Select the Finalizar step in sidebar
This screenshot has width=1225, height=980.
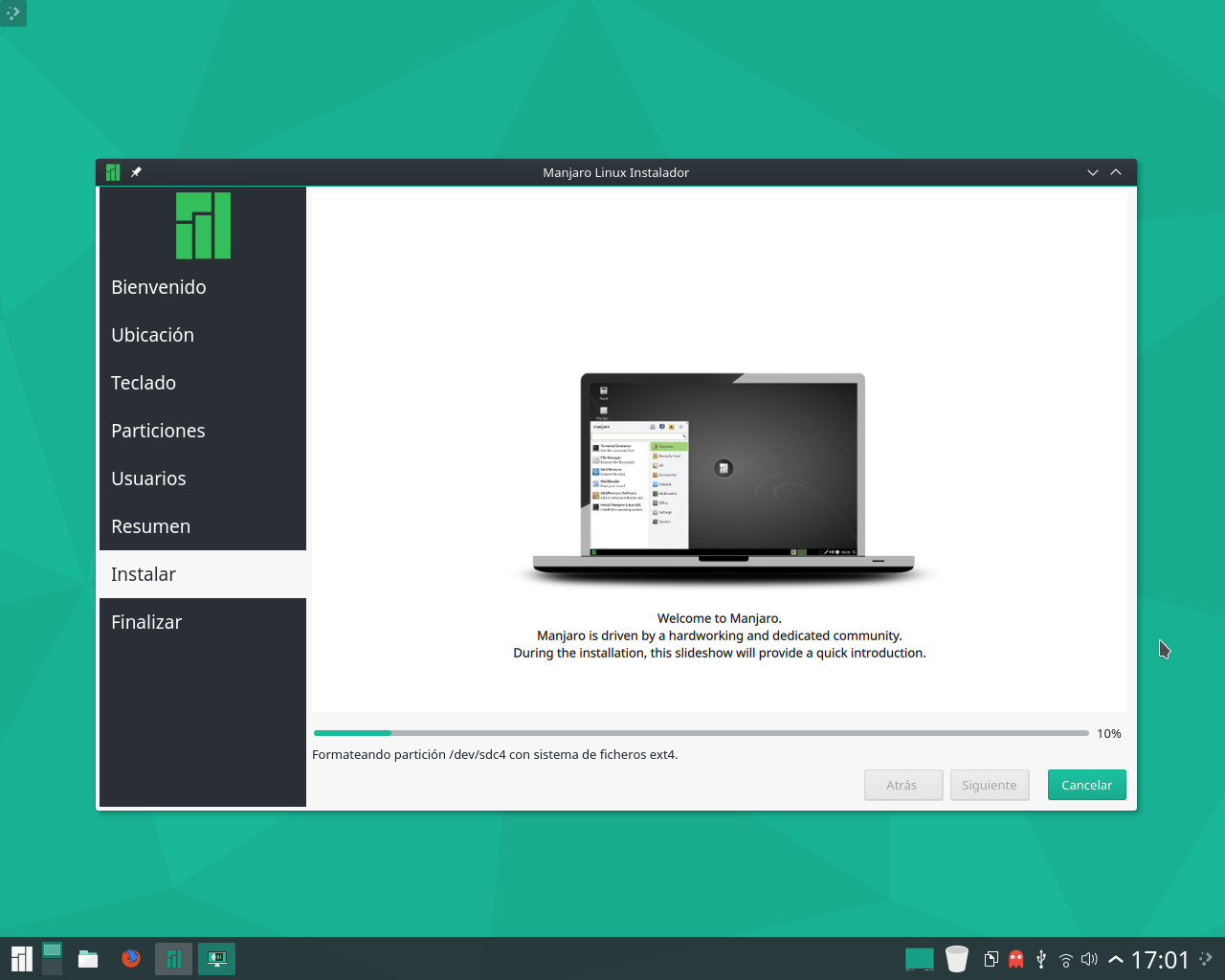click(x=203, y=622)
